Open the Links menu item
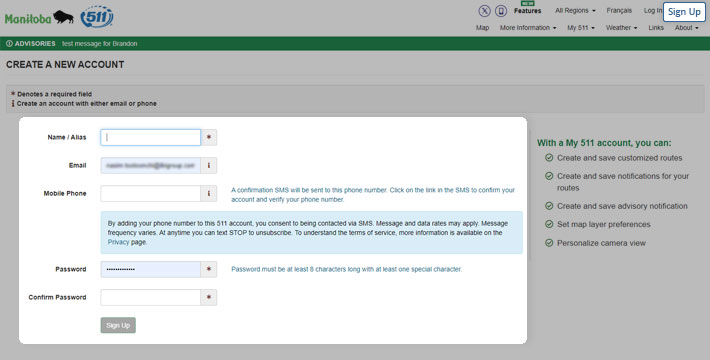The width and height of the screenshot is (710, 360). click(x=656, y=28)
